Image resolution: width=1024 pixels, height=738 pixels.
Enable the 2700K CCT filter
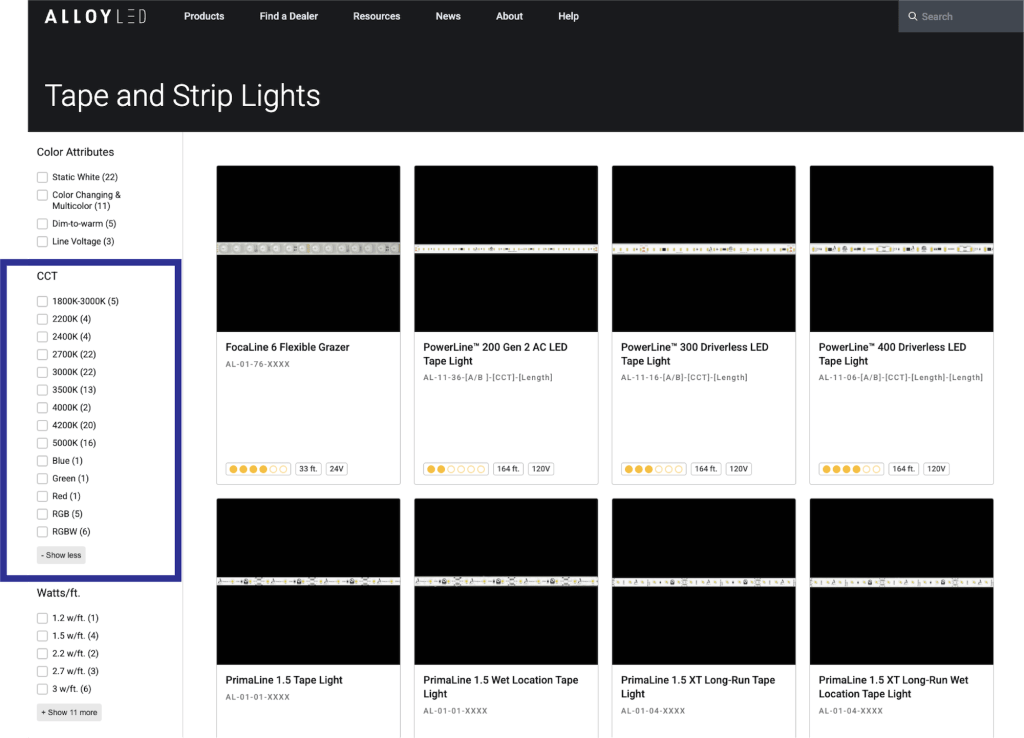(x=43, y=354)
